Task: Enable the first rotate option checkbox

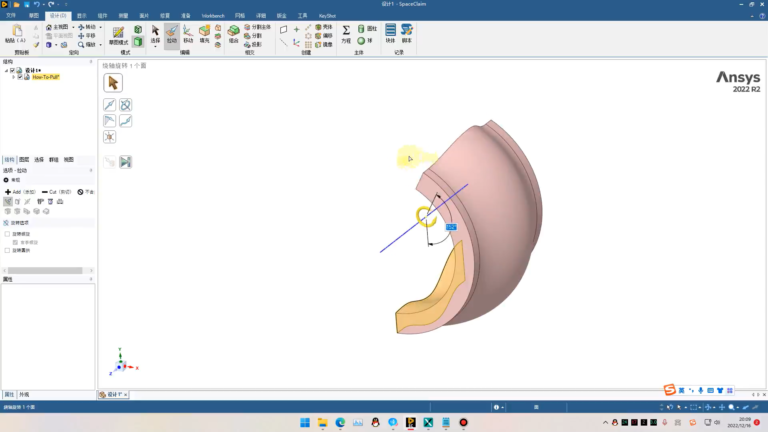Action: pos(7,234)
